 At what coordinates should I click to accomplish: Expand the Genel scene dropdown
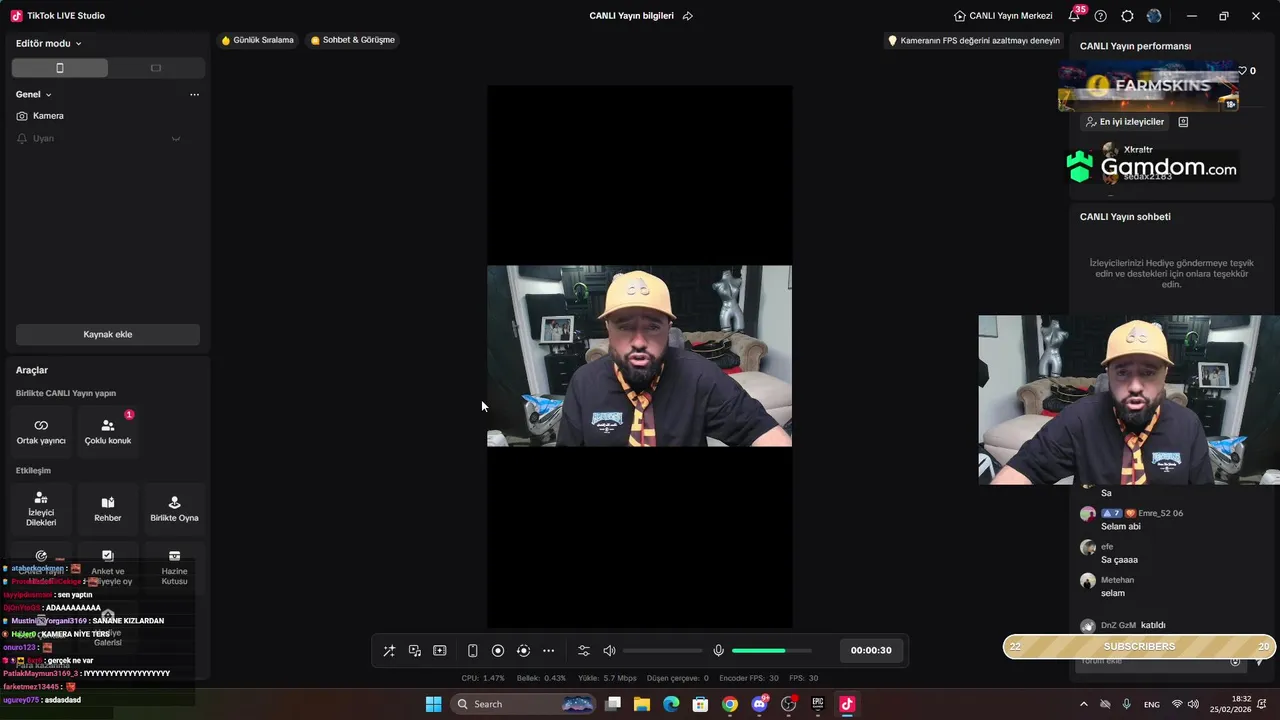pos(34,94)
